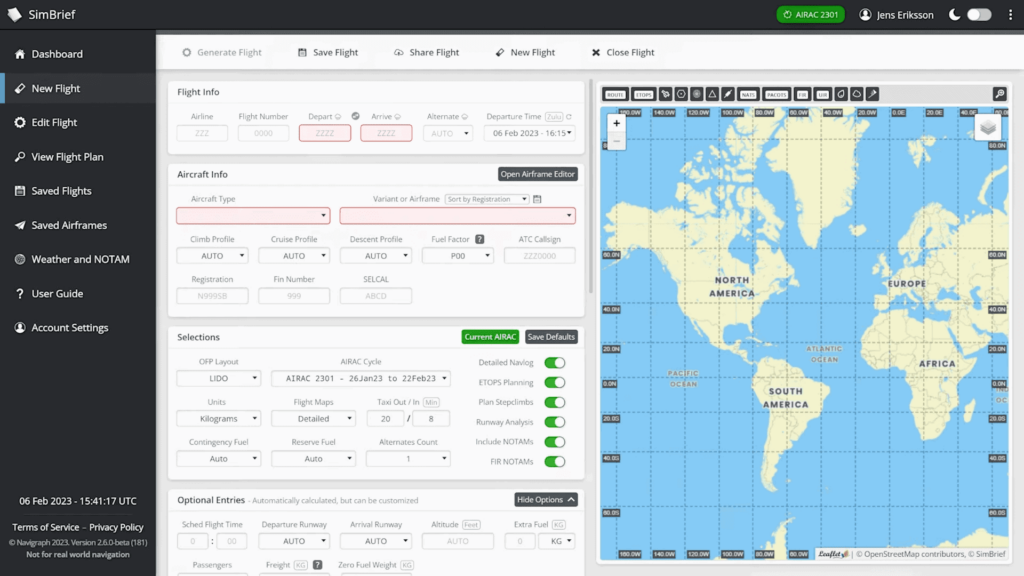The image size is (1024, 576).
Task: Expand the Cruise Profile dropdown
Action: (294, 255)
